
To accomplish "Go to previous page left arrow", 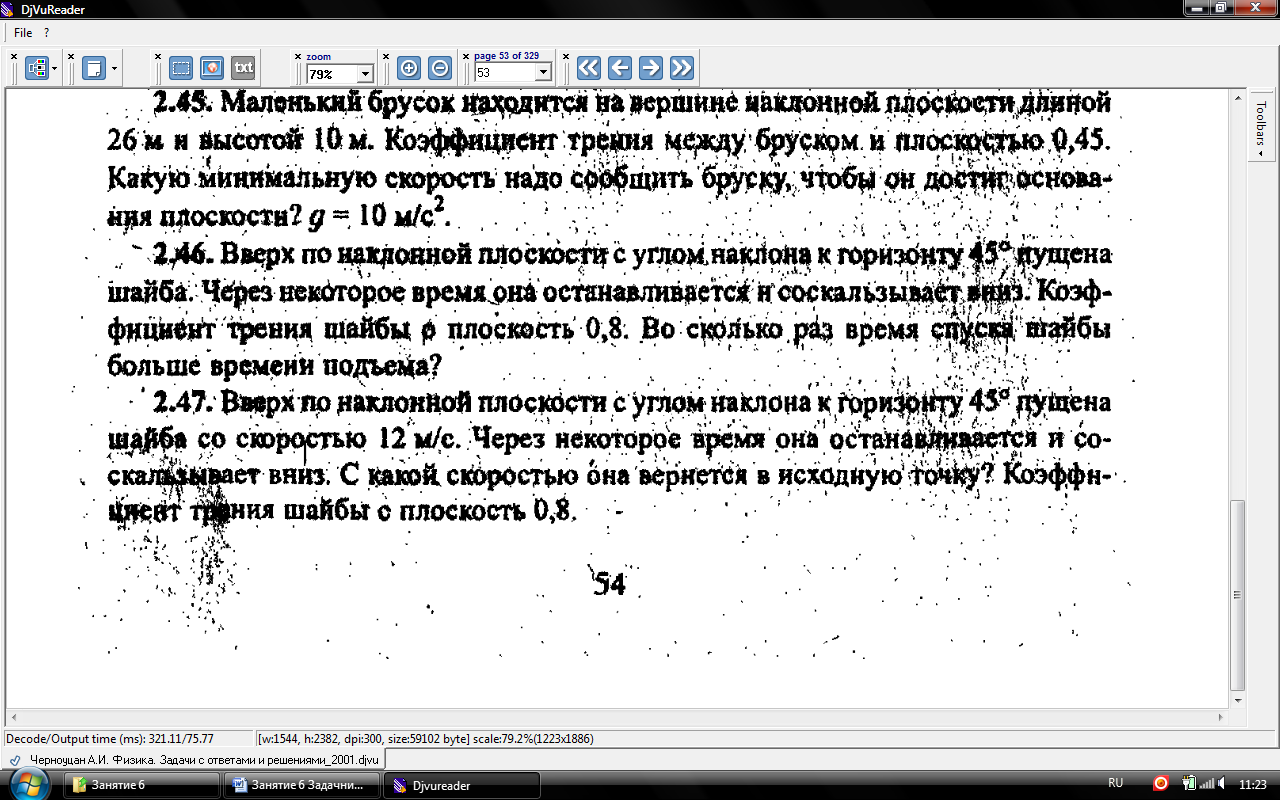I will 620,68.
